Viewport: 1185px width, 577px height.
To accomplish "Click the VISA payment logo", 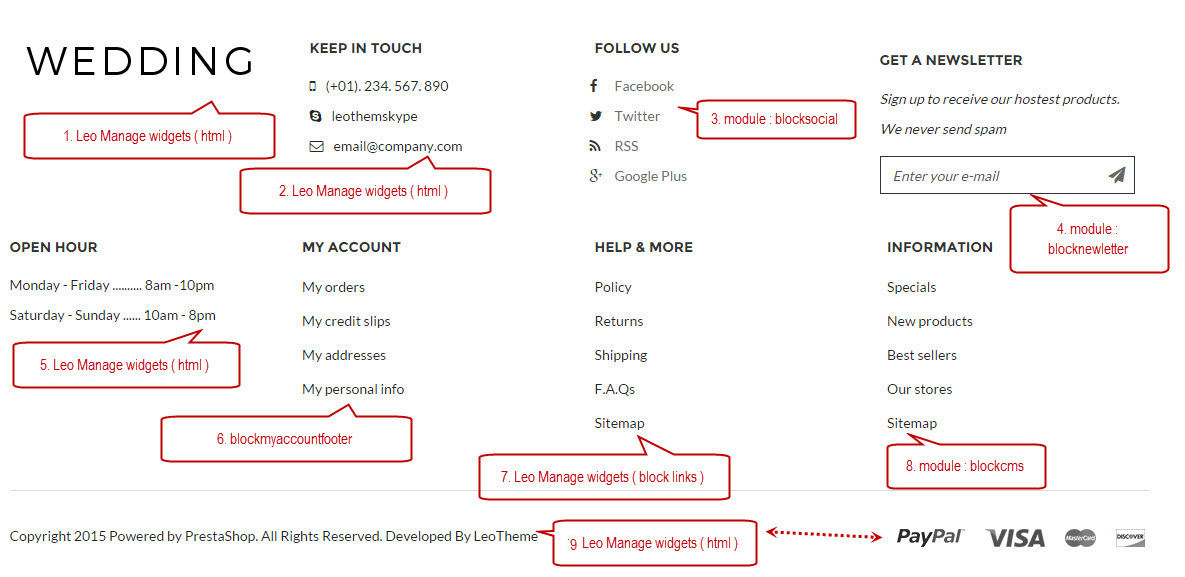I will pyautogui.click(x=1015, y=538).
